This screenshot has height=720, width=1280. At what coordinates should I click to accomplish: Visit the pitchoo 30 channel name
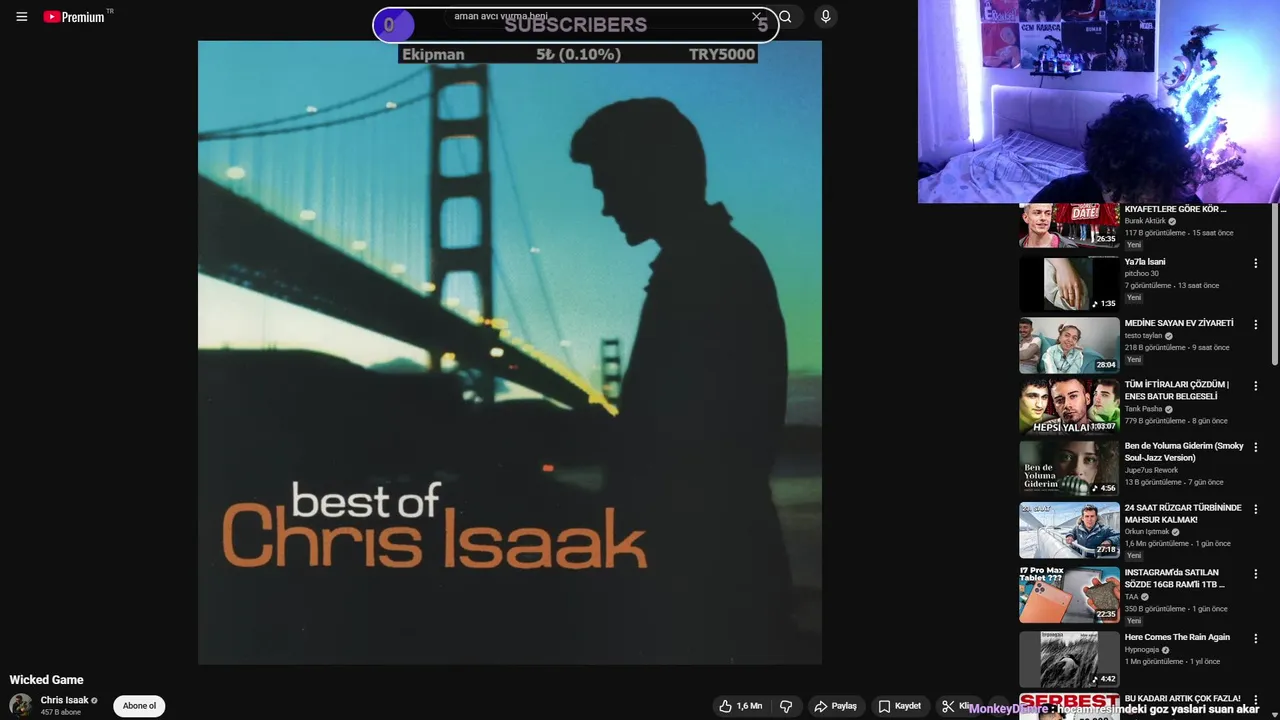1142,273
